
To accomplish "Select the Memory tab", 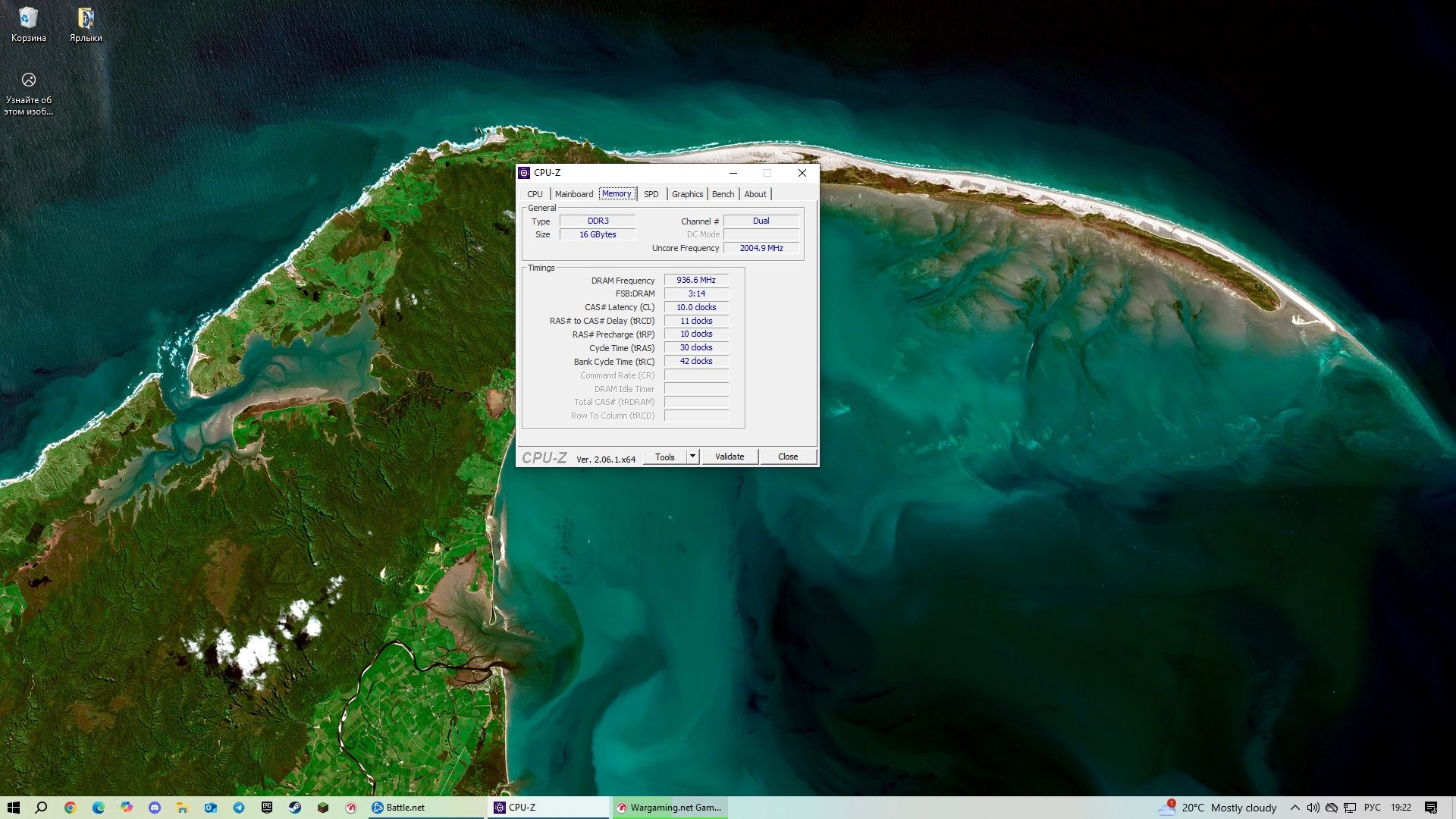I will (617, 193).
